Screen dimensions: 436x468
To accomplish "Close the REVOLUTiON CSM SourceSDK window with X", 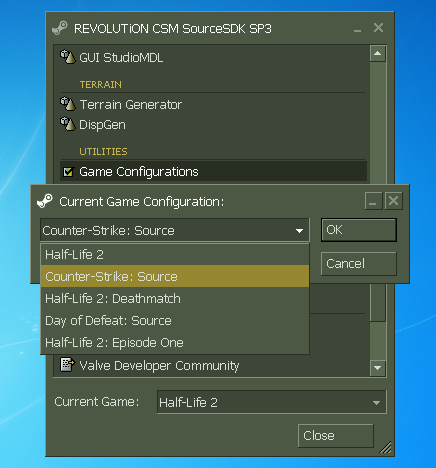I will (378, 27).
